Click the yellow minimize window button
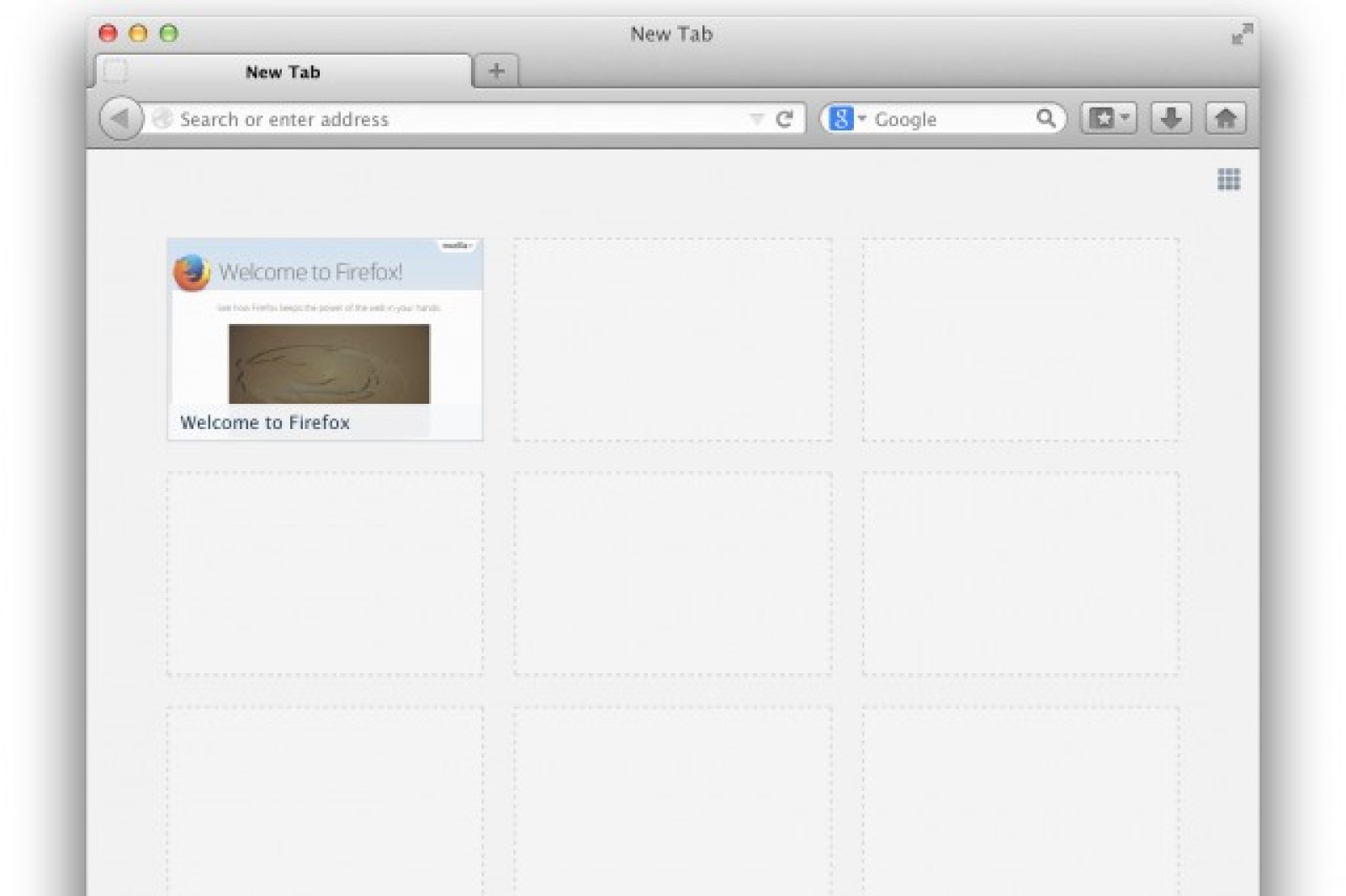The height and width of the screenshot is (896, 1346). click(139, 34)
